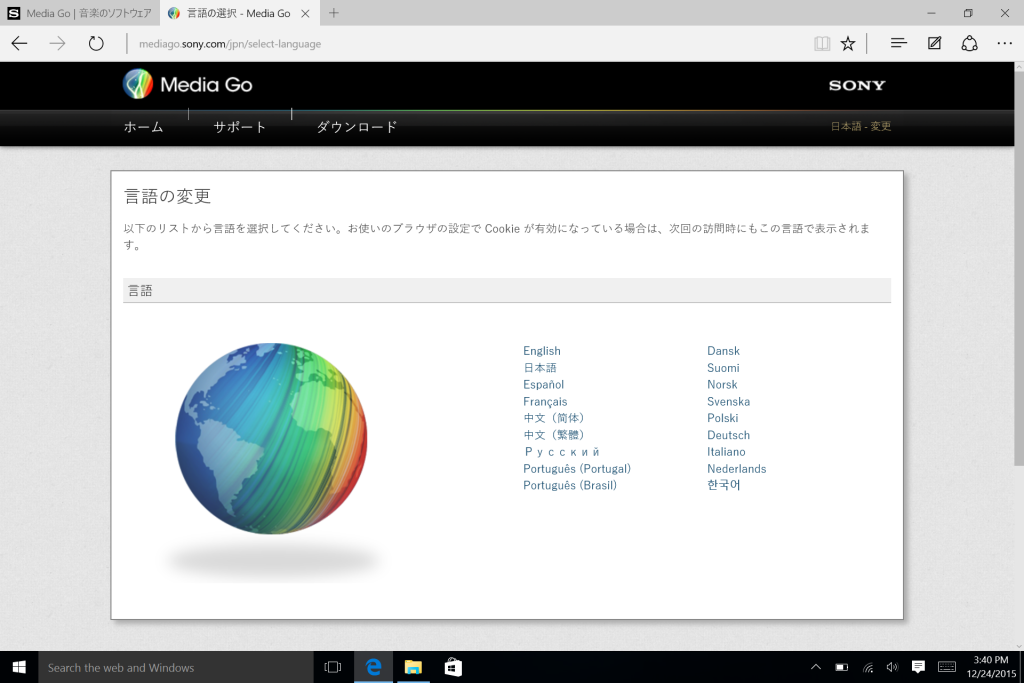Click the SONY logo
The height and width of the screenshot is (683, 1024).
857,85
